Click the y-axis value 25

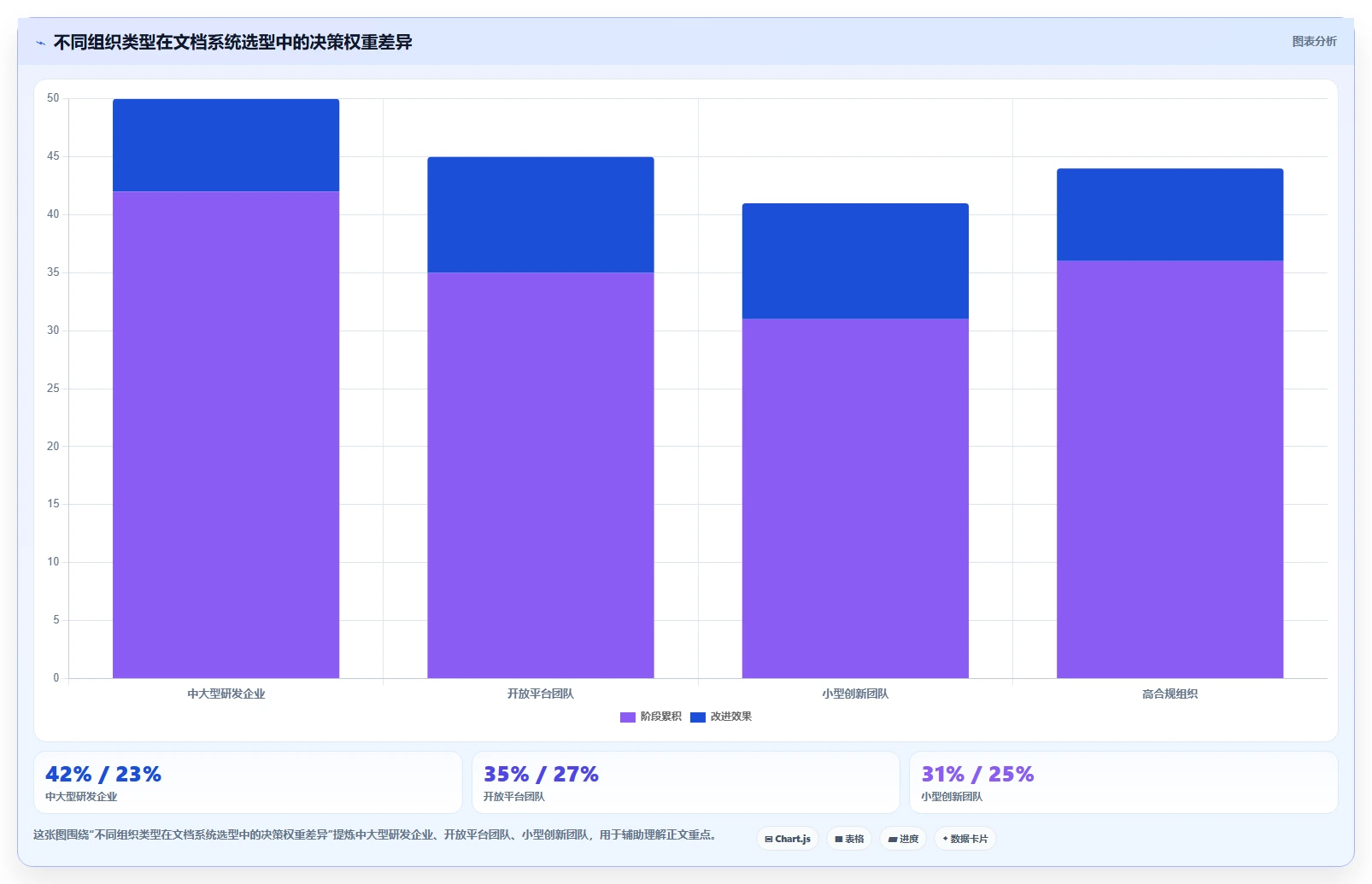[53, 389]
